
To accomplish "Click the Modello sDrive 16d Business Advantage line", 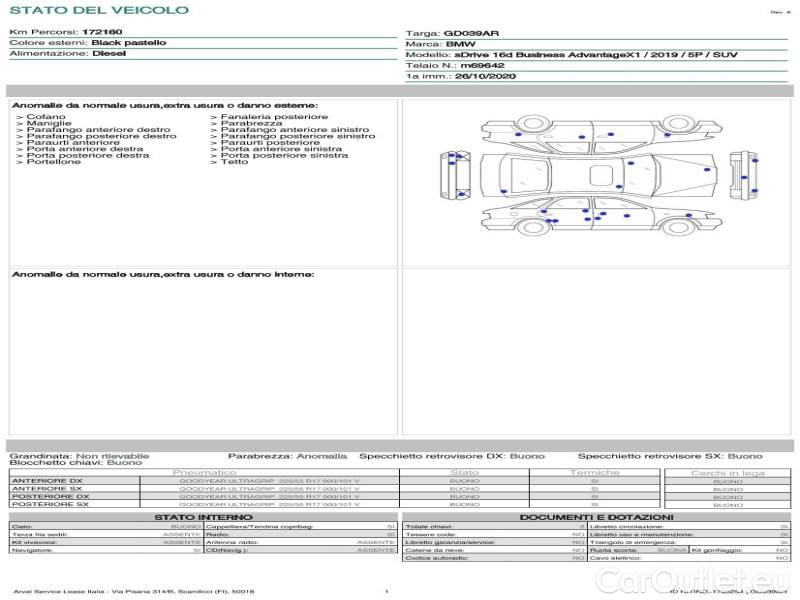I will pyautogui.click(x=571, y=55).
